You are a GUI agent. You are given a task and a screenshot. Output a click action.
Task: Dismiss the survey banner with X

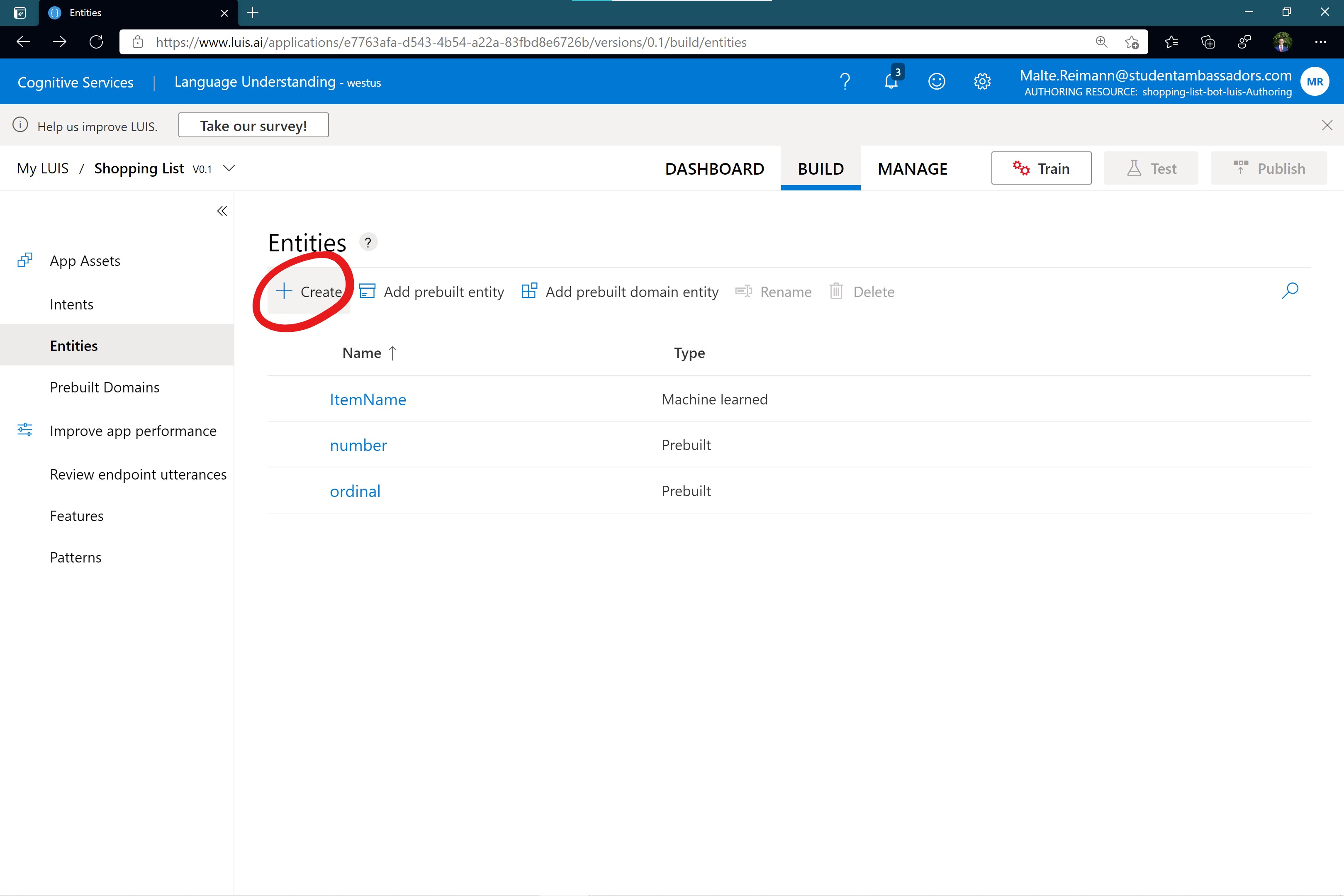[1327, 125]
